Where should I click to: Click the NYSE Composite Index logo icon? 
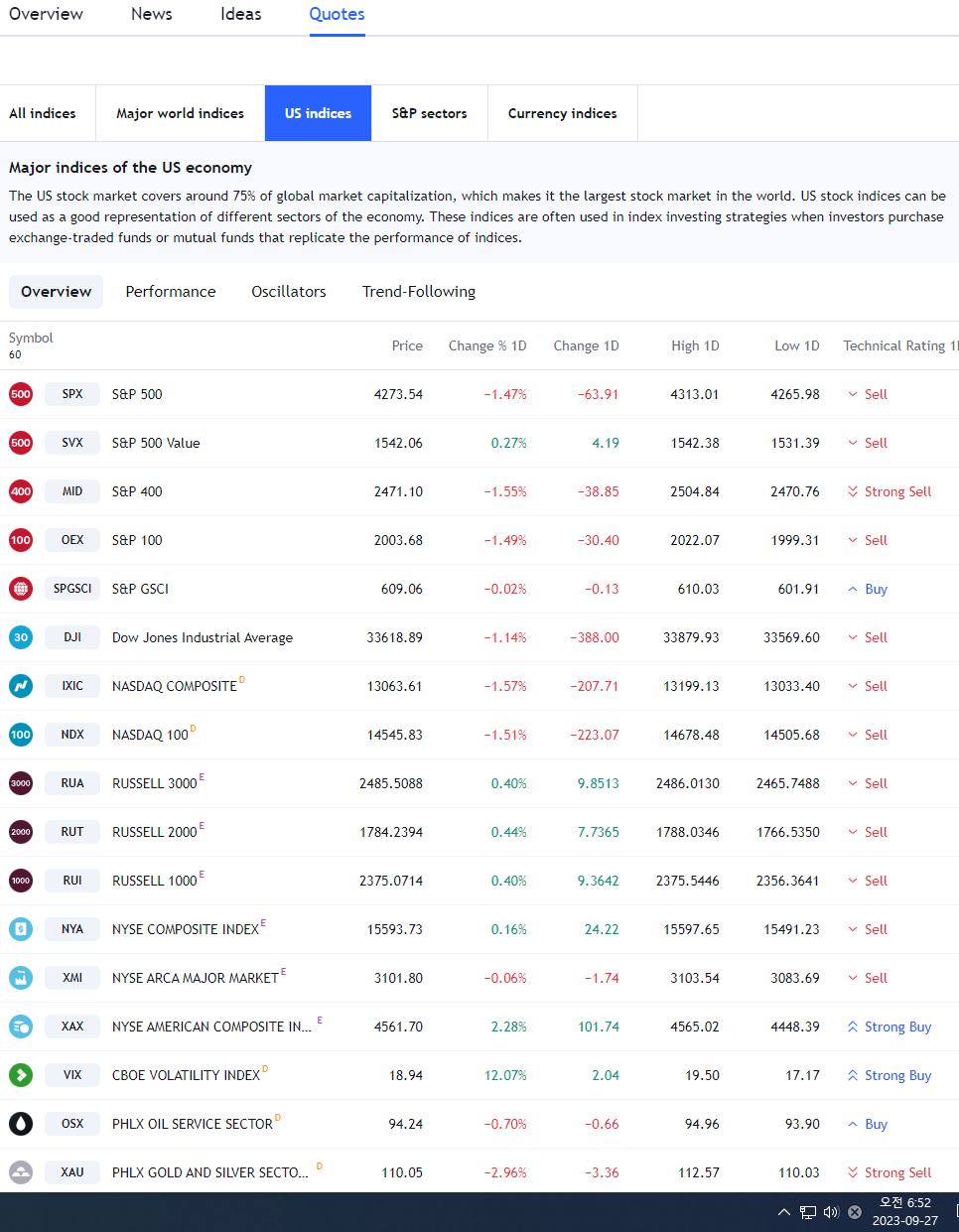coord(21,929)
